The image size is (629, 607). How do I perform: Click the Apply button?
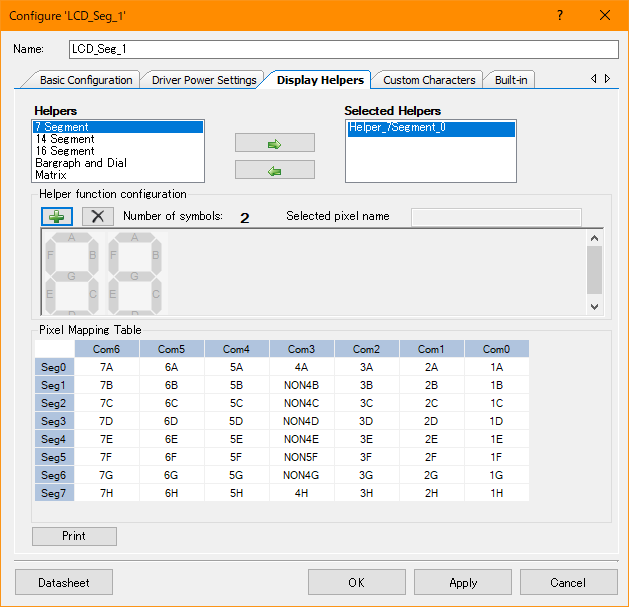pyautogui.click(x=463, y=582)
